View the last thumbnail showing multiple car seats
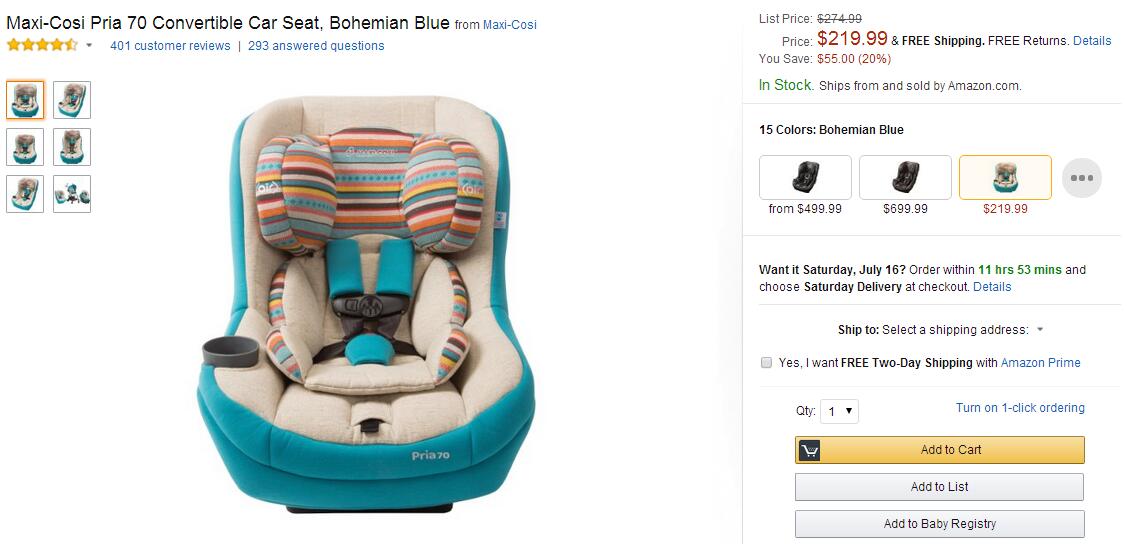This screenshot has height=544, width=1127. click(72, 194)
